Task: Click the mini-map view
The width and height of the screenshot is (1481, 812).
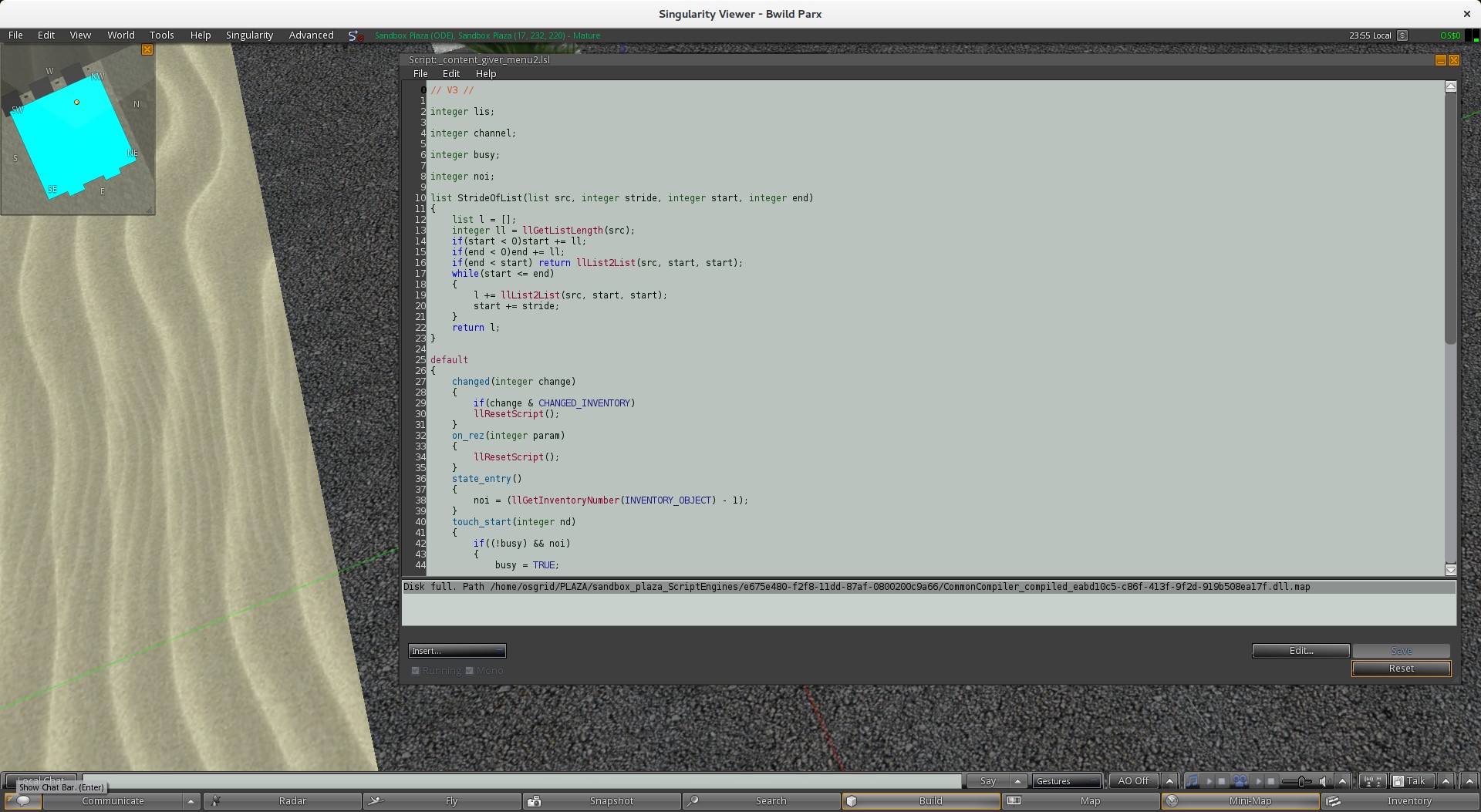Action: click(77, 130)
